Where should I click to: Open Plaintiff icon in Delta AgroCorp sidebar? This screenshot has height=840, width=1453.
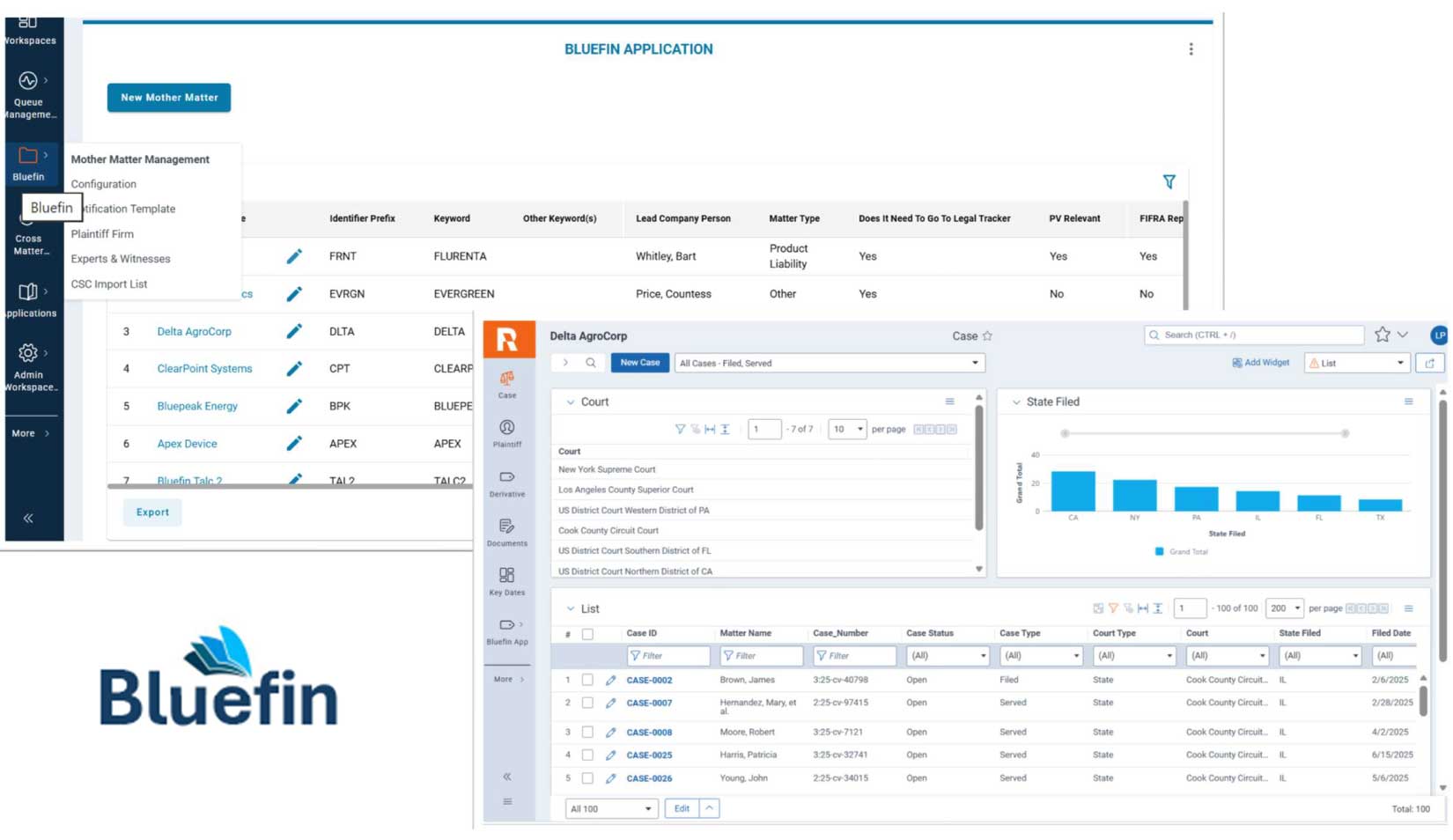(x=507, y=428)
